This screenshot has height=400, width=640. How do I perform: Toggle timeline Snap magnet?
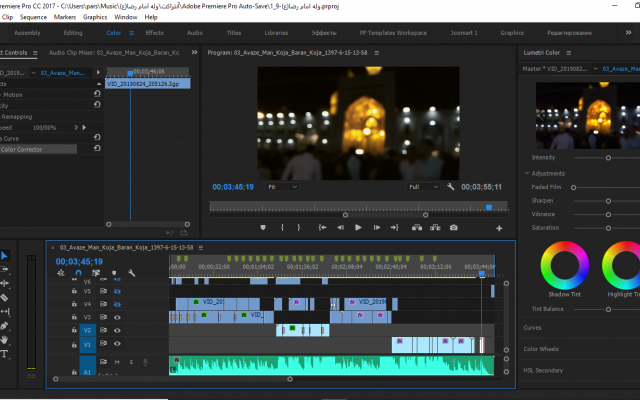[x=78, y=273]
